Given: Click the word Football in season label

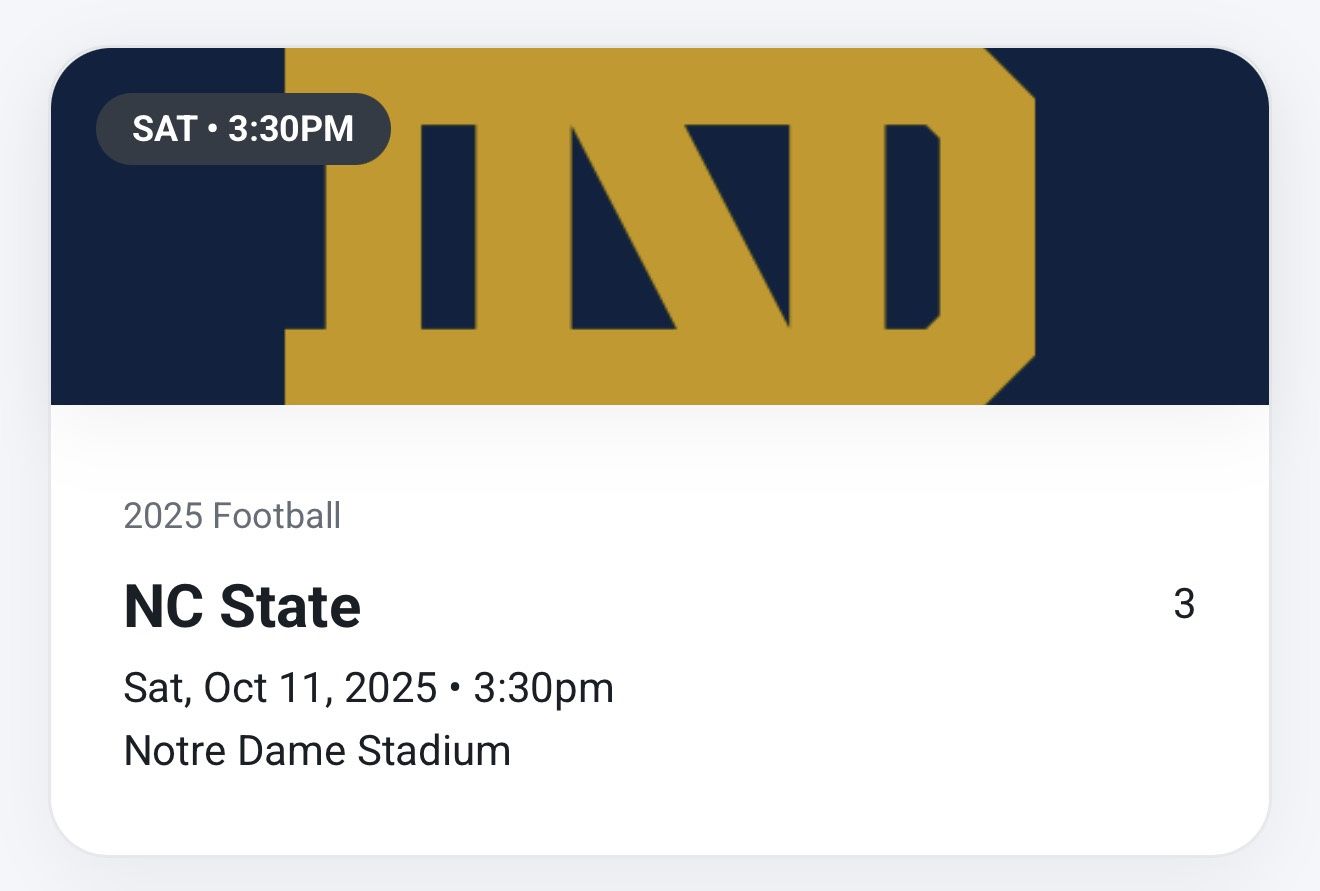Looking at the screenshot, I should pos(277,516).
